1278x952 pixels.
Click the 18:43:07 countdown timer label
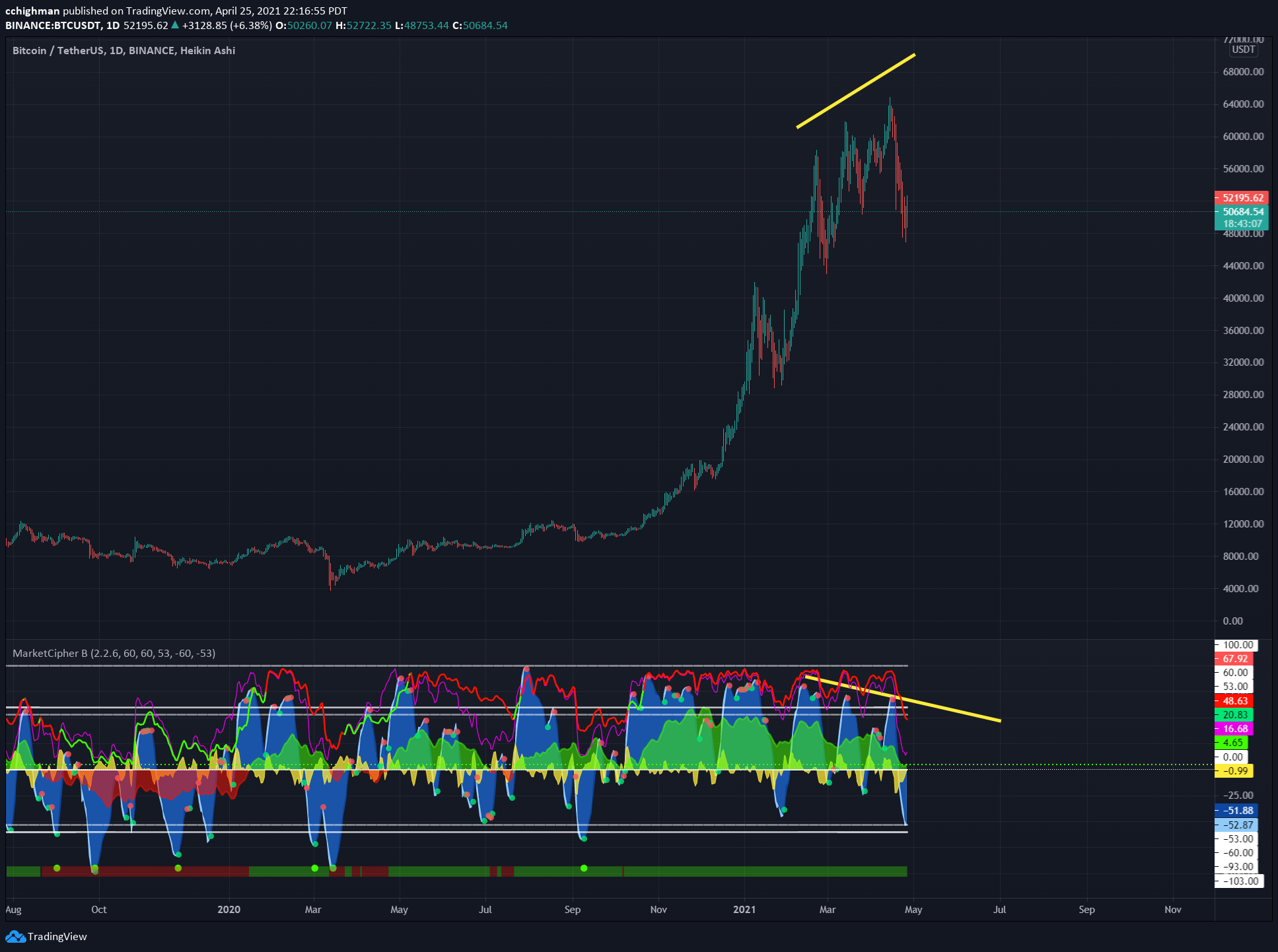(x=1241, y=224)
